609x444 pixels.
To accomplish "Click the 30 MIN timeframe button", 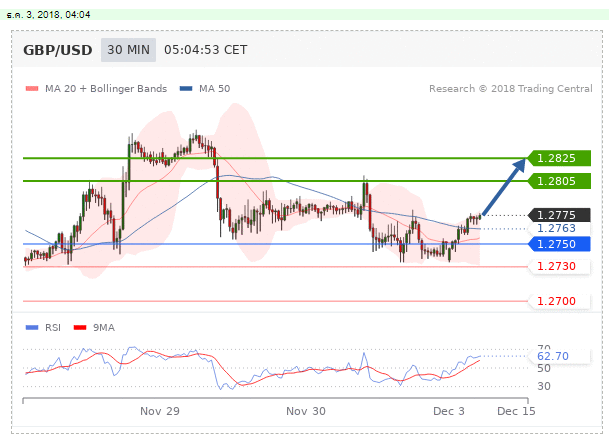I will coord(128,50).
